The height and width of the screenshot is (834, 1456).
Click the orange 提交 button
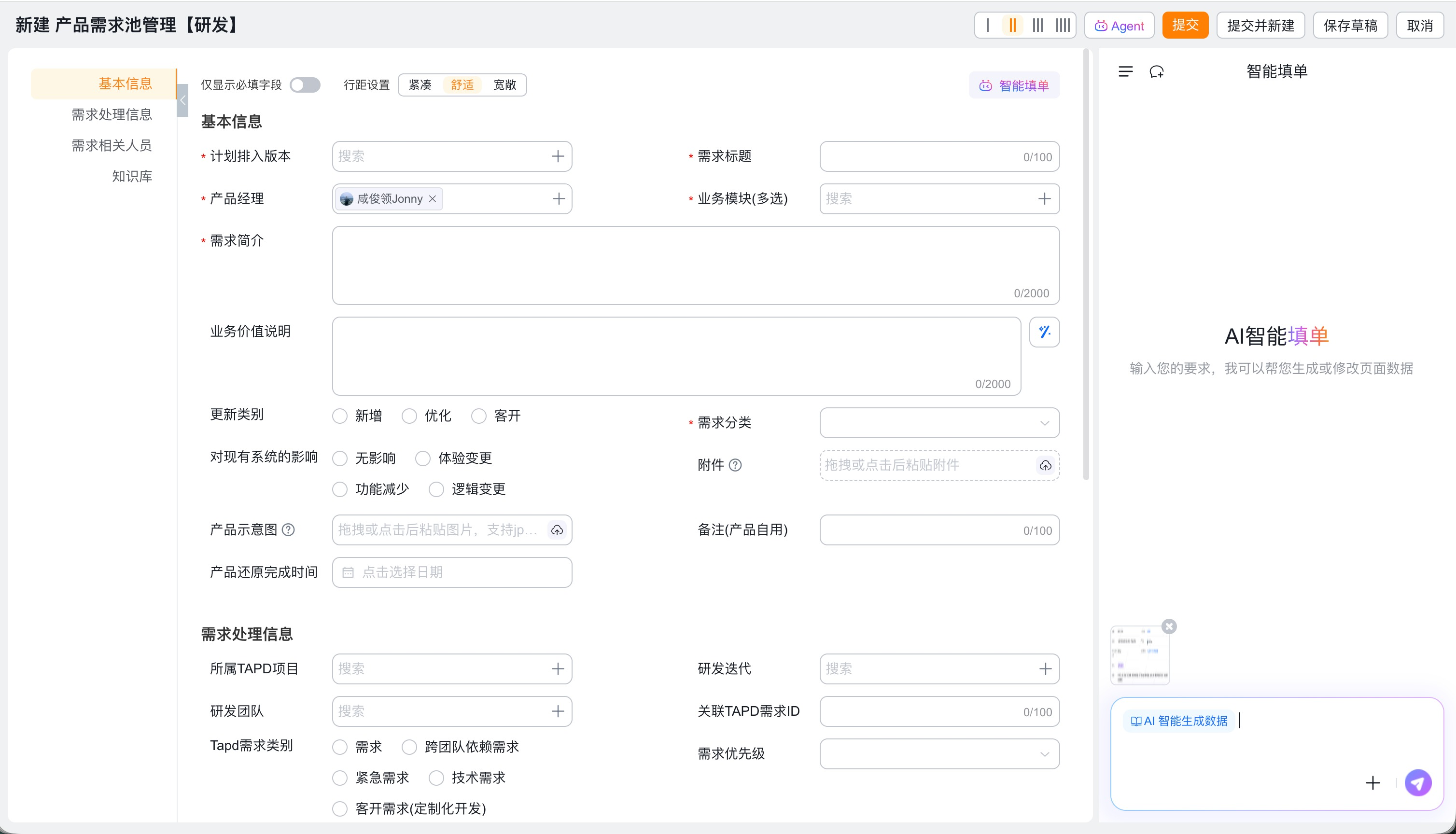pyautogui.click(x=1185, y=25)
